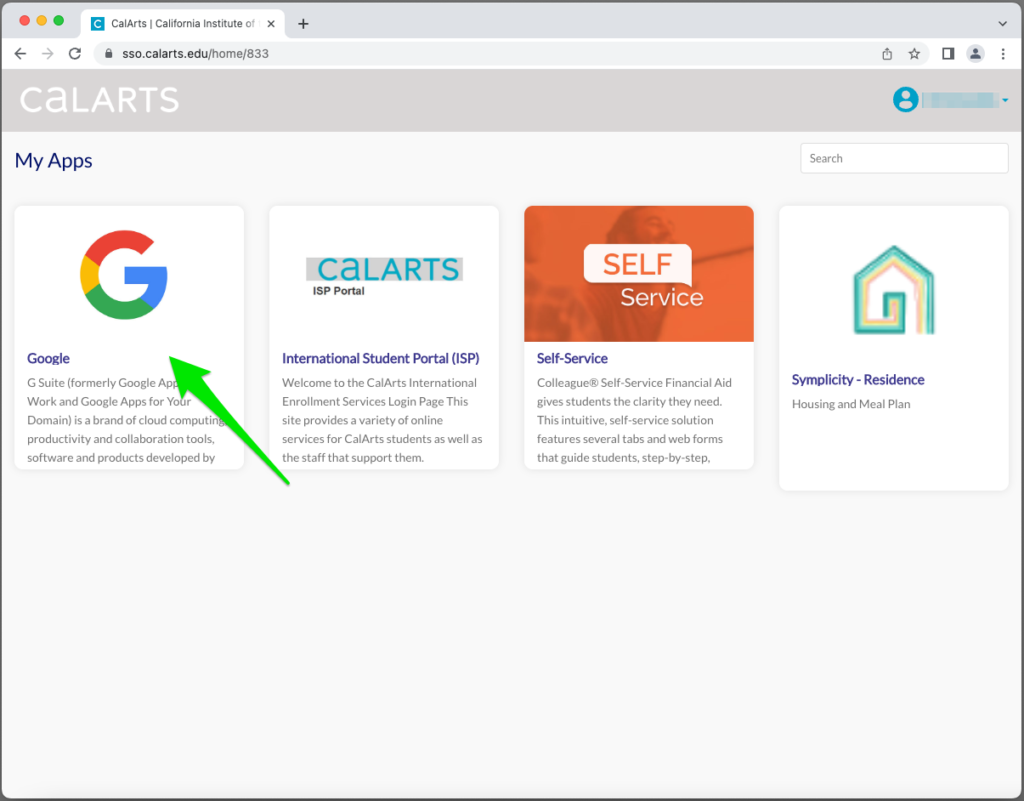Click the Housing and Meal Plan text

pos(851,404)
